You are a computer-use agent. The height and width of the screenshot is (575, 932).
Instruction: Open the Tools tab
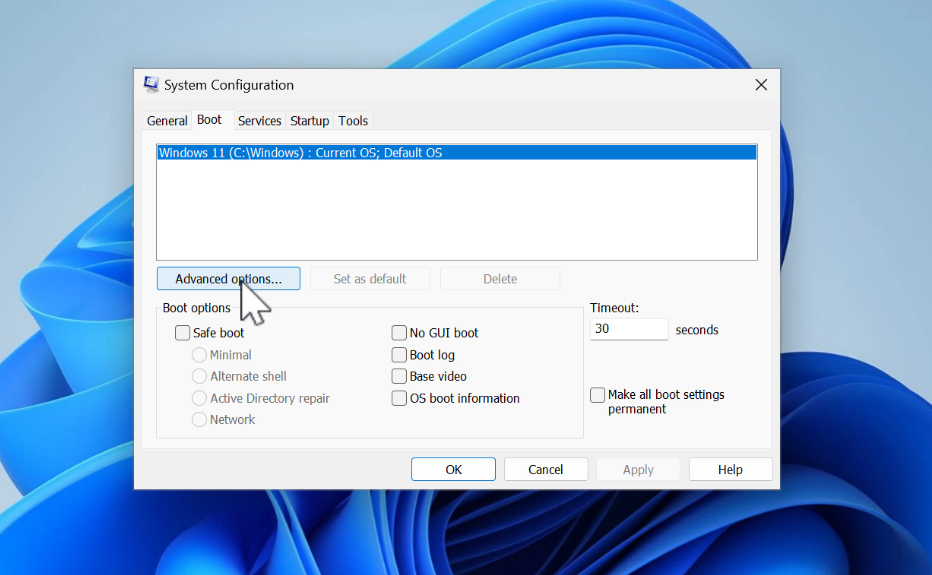353,121
